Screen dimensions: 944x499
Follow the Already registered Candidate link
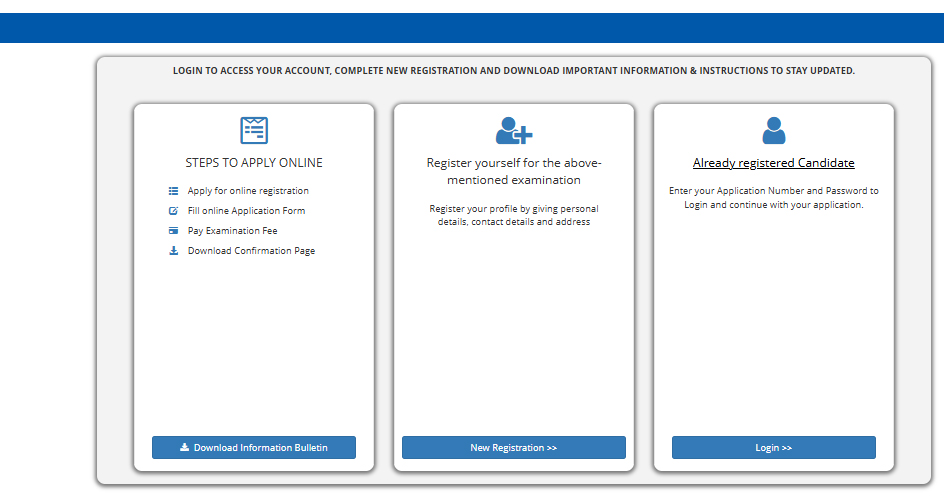[774, 163]
